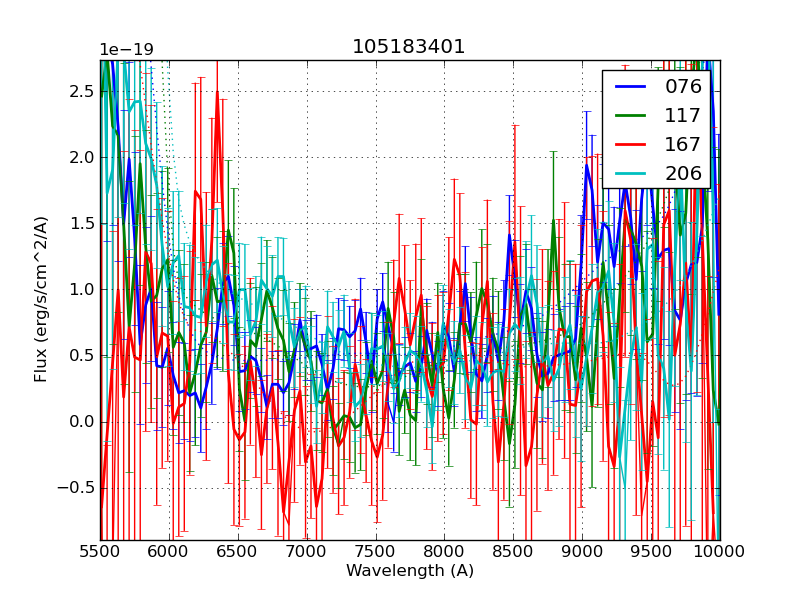This screenshot has height=600, width=800.
Task: Click the 5500 x-axis tick label
Action: click(x=100, y=551)
